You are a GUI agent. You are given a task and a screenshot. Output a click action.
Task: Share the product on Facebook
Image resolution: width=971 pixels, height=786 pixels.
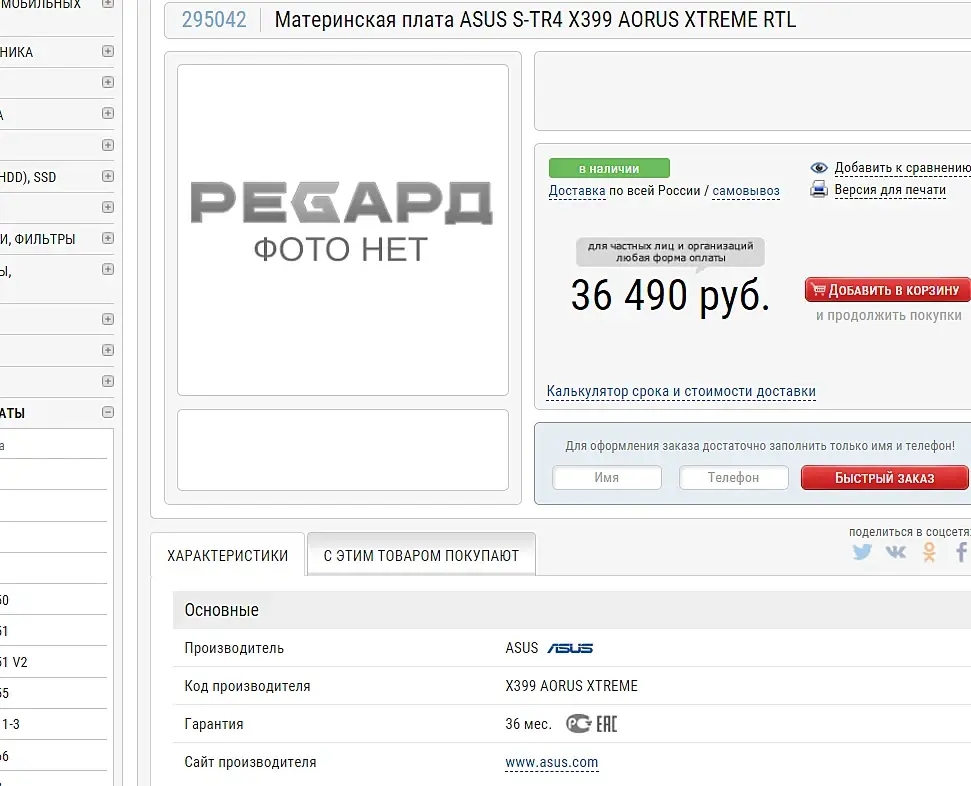[961, 551]
